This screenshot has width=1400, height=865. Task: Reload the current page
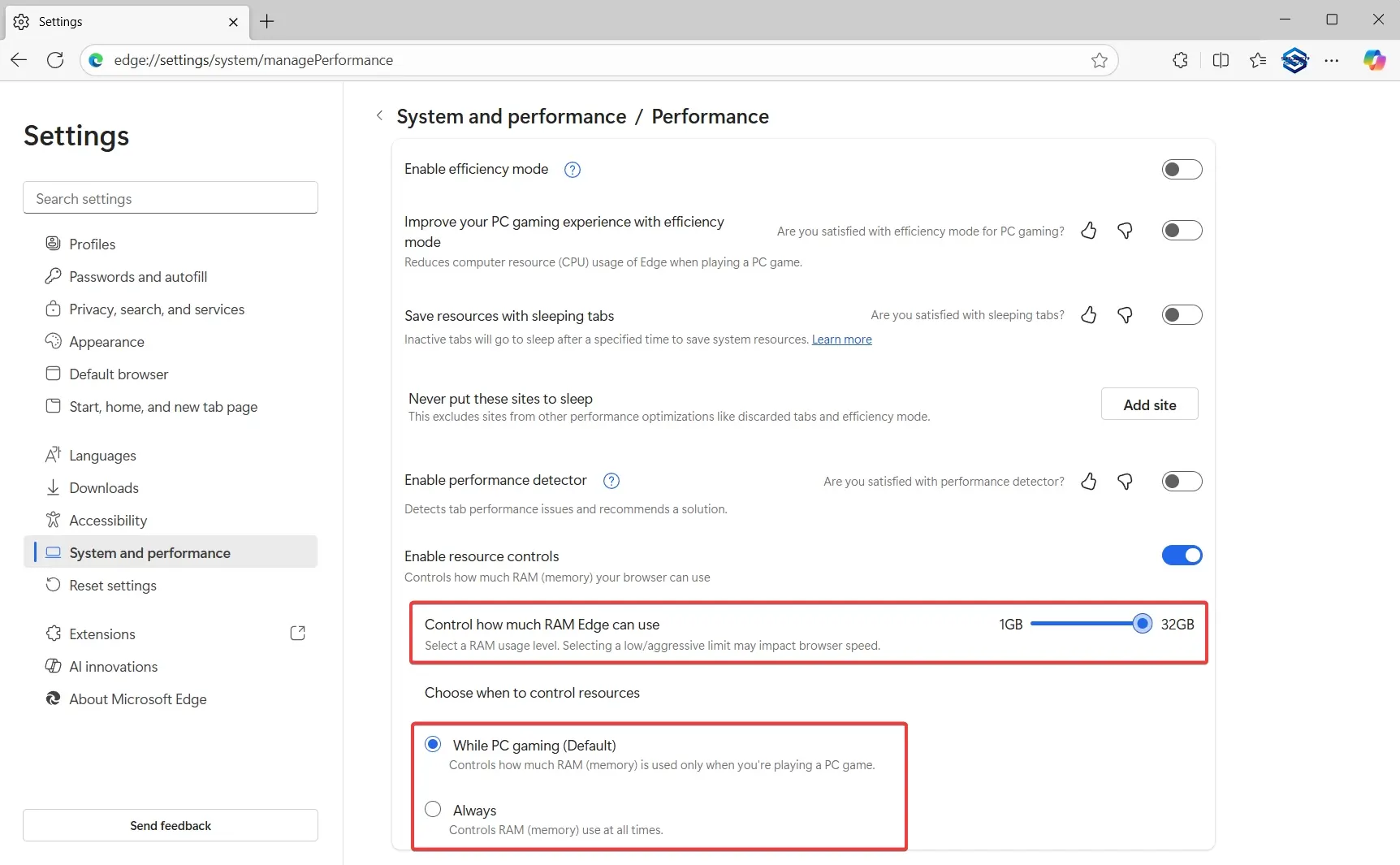(54, 60)
